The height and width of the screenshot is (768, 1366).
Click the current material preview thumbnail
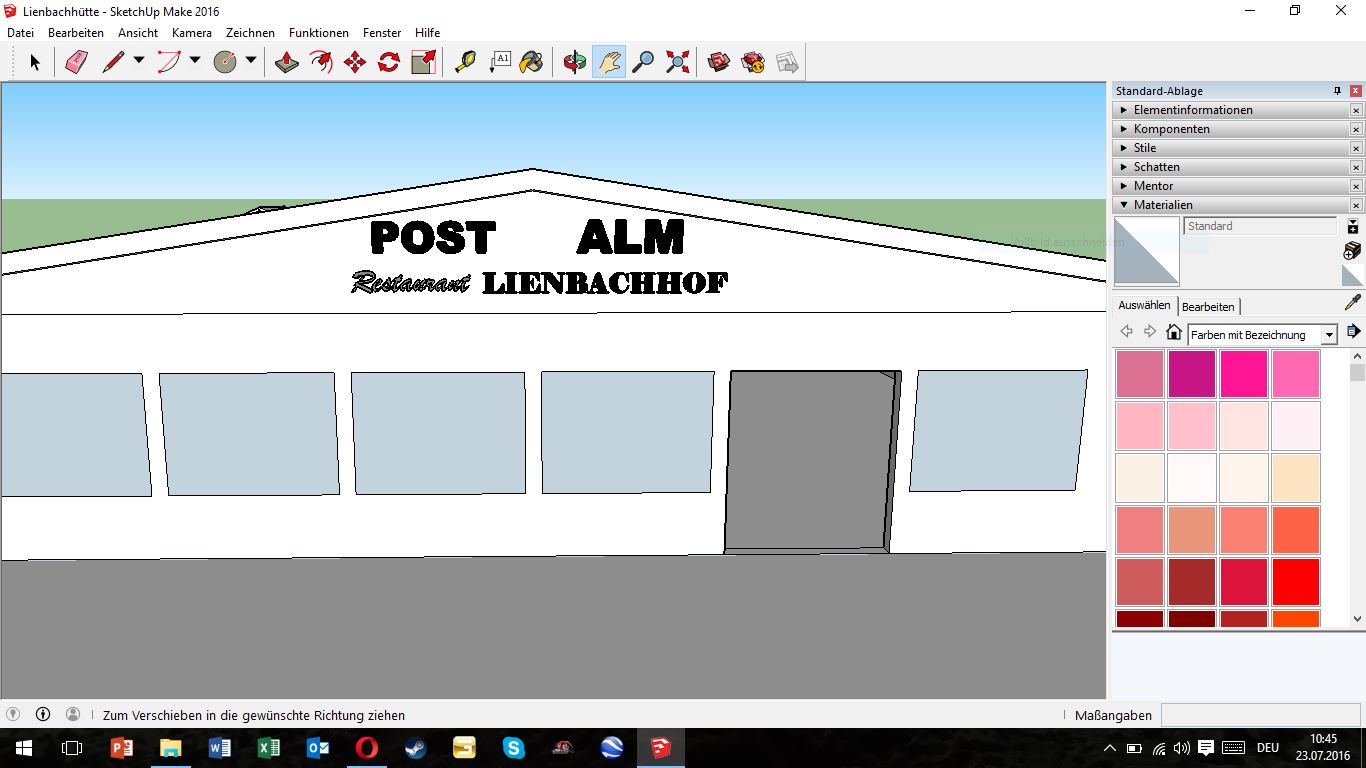(1147, 251)
